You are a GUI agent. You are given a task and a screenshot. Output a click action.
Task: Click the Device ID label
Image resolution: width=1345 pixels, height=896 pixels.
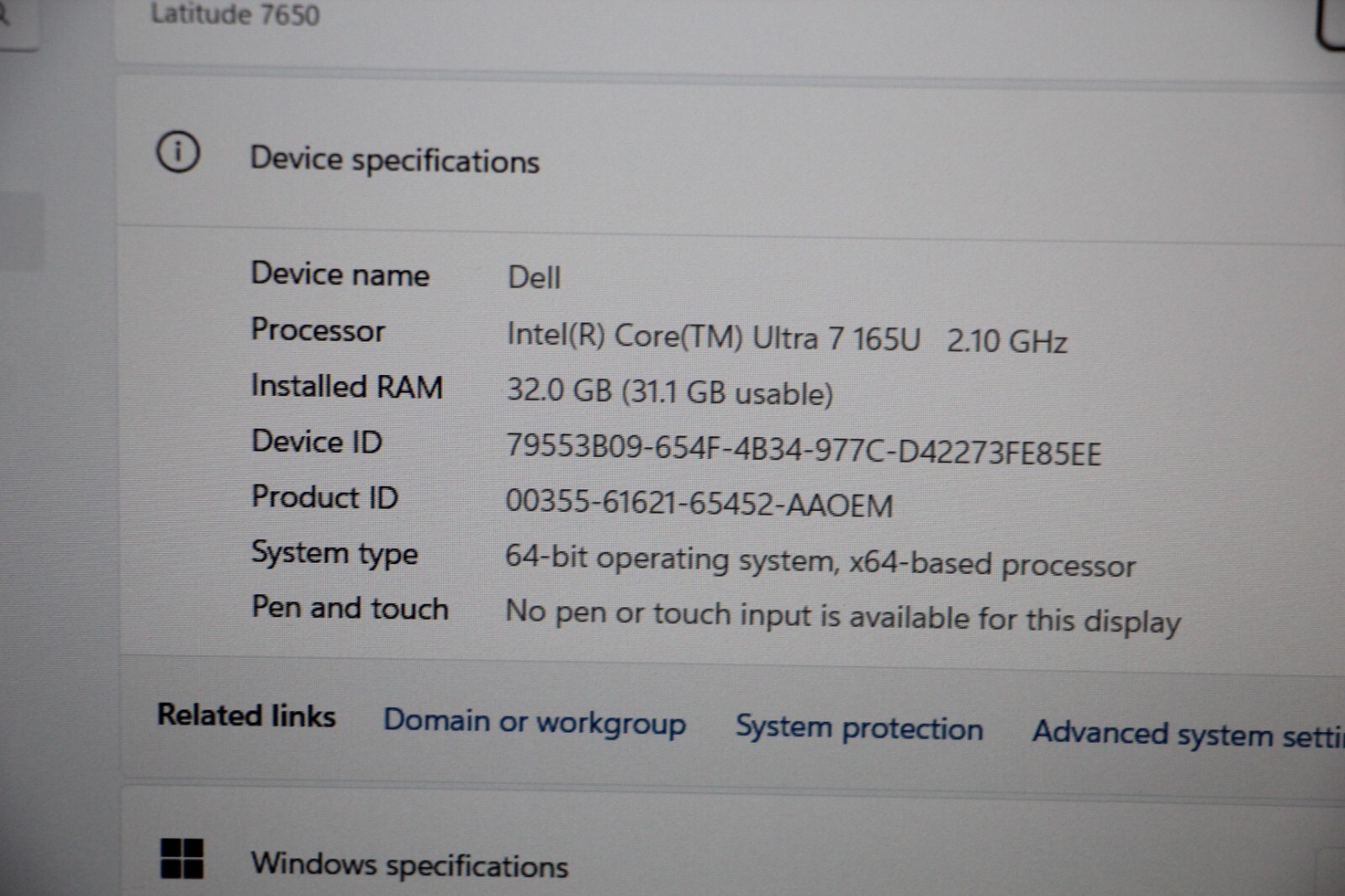[x=317, y=441]
